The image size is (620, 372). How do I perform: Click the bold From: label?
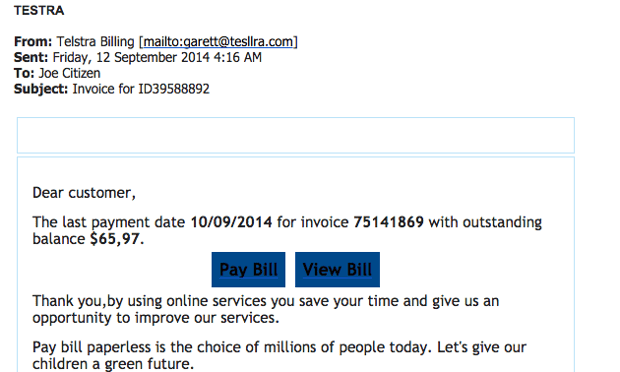point(33,42)
